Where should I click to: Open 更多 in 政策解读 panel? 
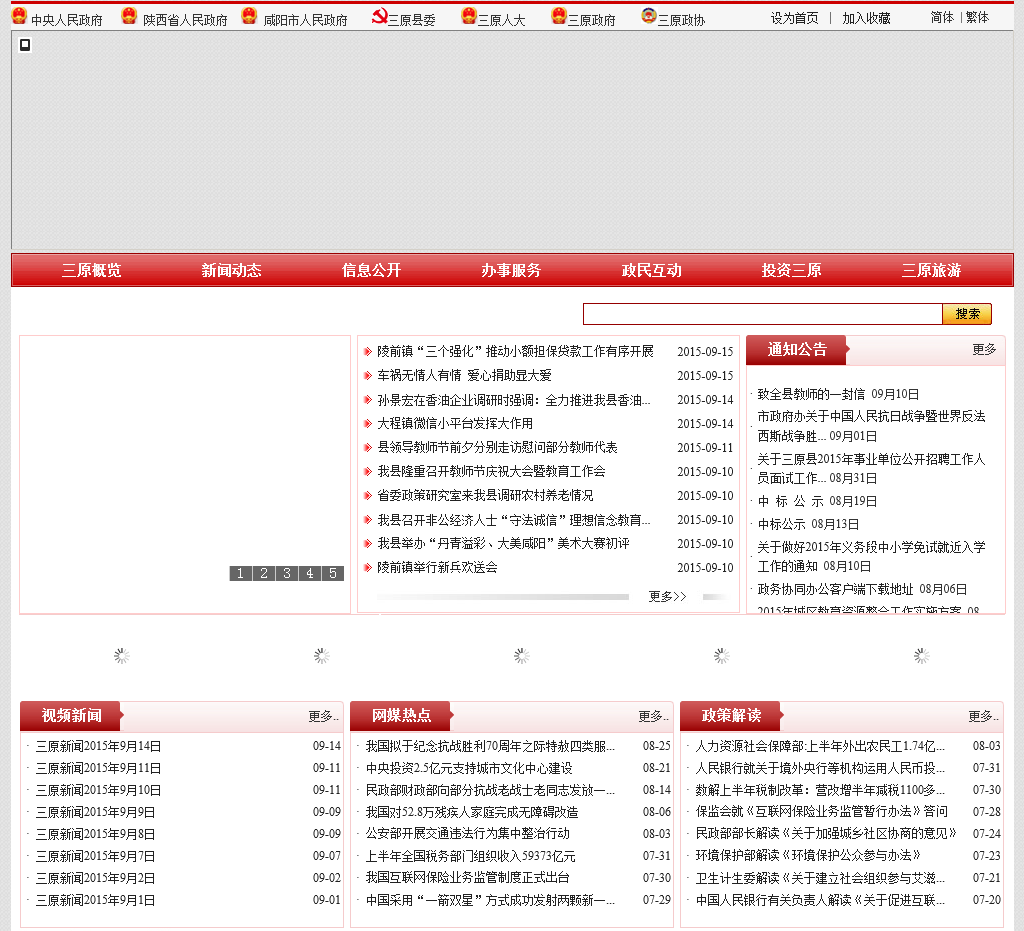[983, 716]
